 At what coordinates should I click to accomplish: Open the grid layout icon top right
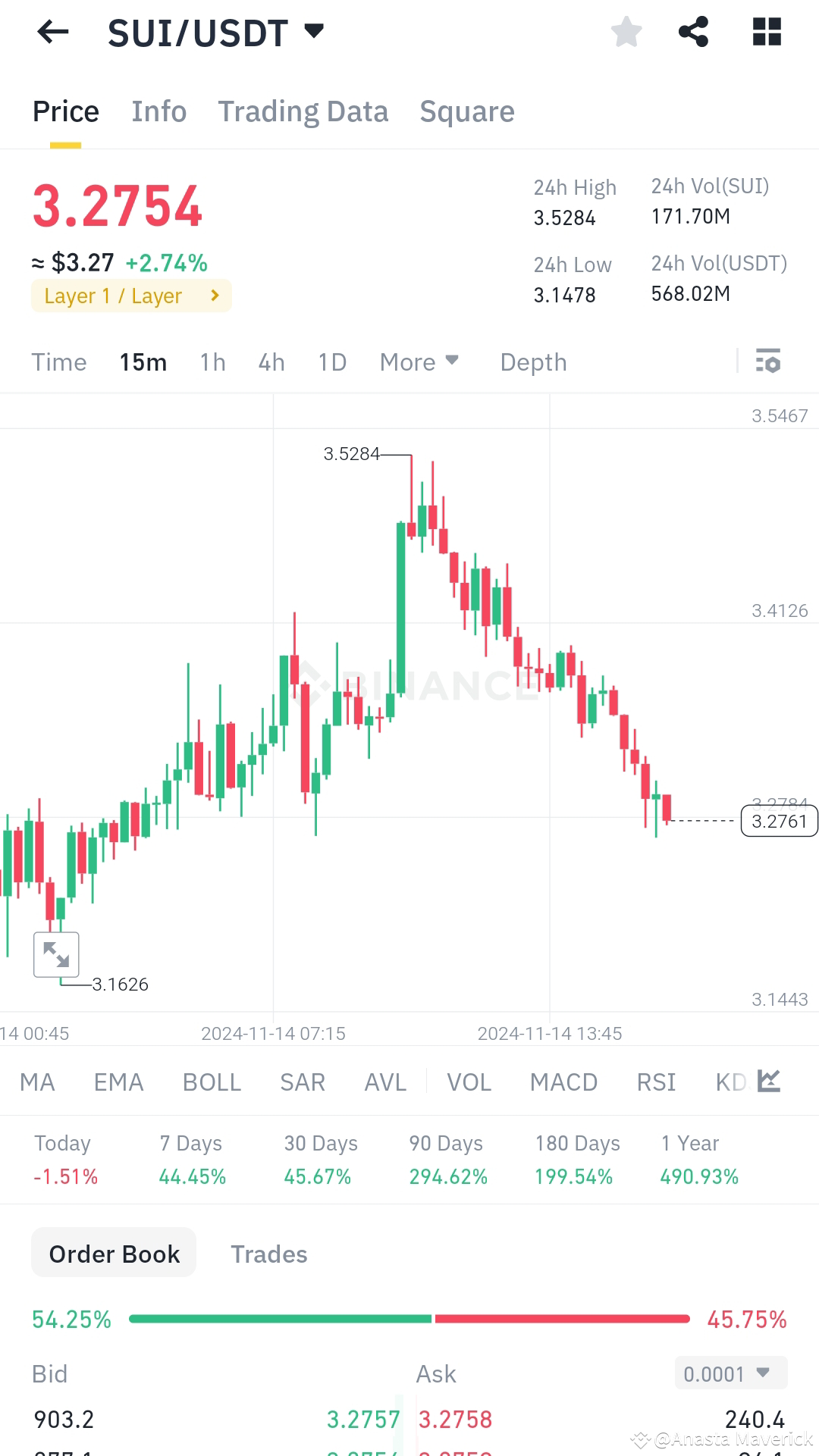[x=767, y=32]
